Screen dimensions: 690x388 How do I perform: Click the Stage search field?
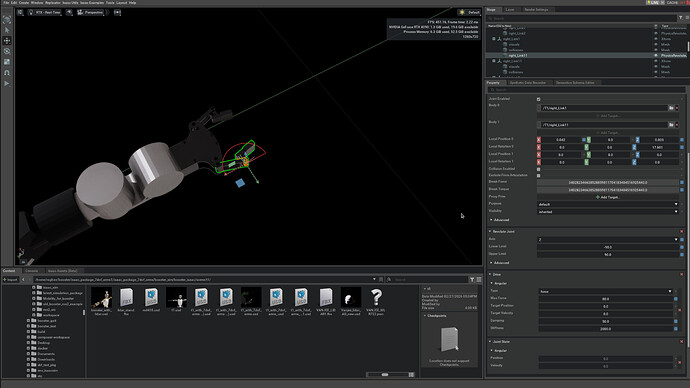click(x=581, y=18)
